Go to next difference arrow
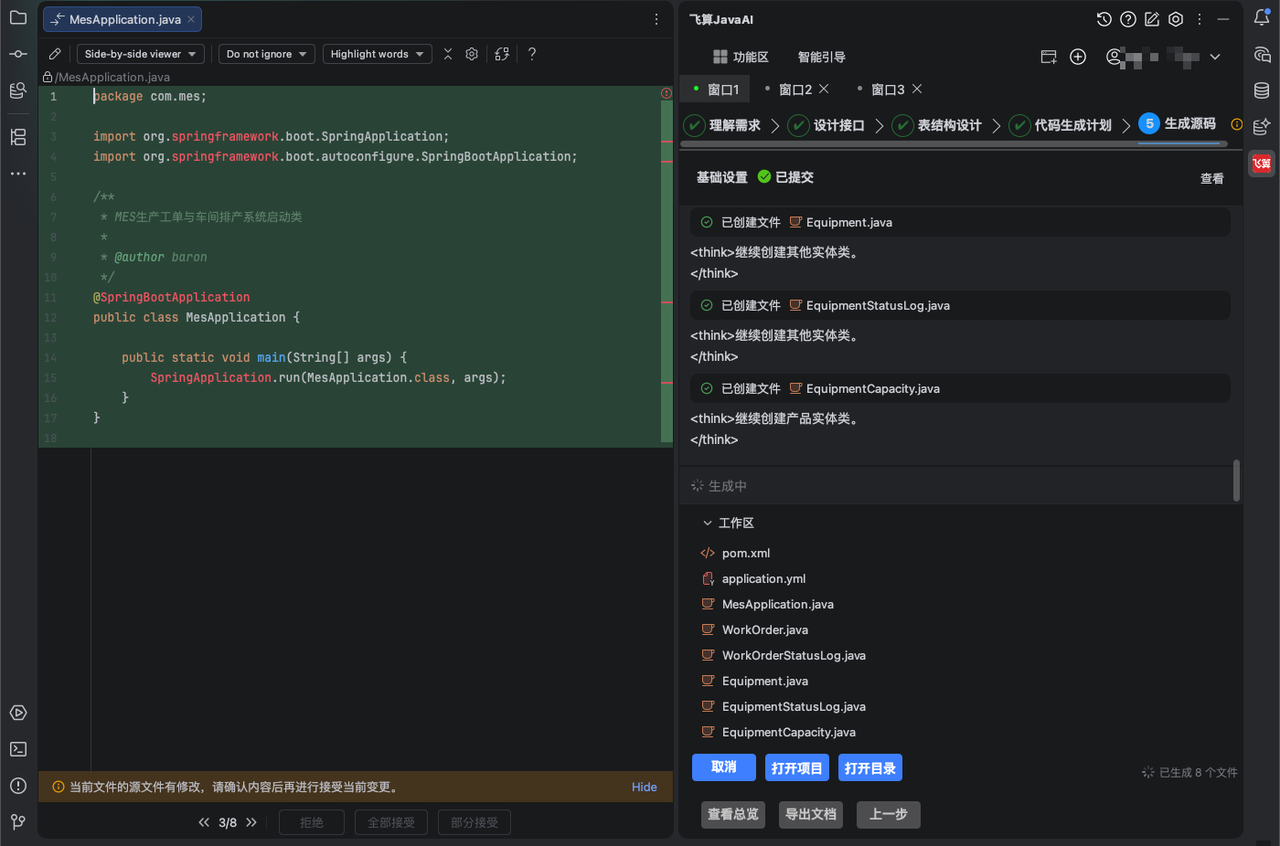 [x=251, y=823]
